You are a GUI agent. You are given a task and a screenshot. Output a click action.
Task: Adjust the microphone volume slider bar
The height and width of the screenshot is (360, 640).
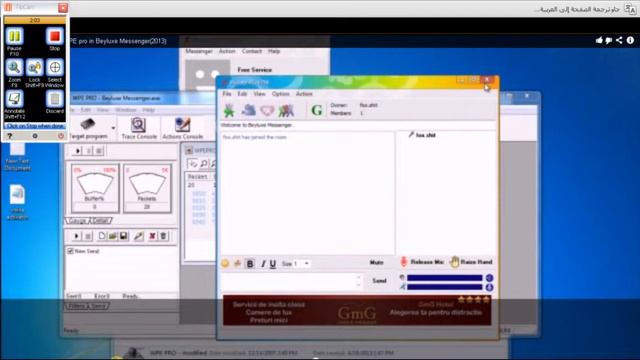click(444, 287)
